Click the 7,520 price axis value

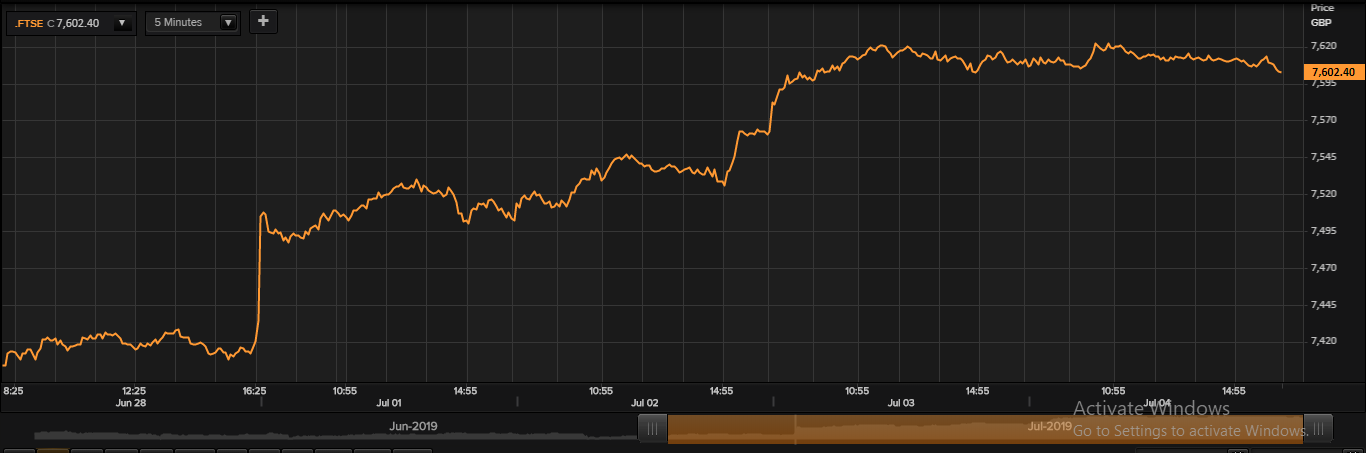point(1325,194)
